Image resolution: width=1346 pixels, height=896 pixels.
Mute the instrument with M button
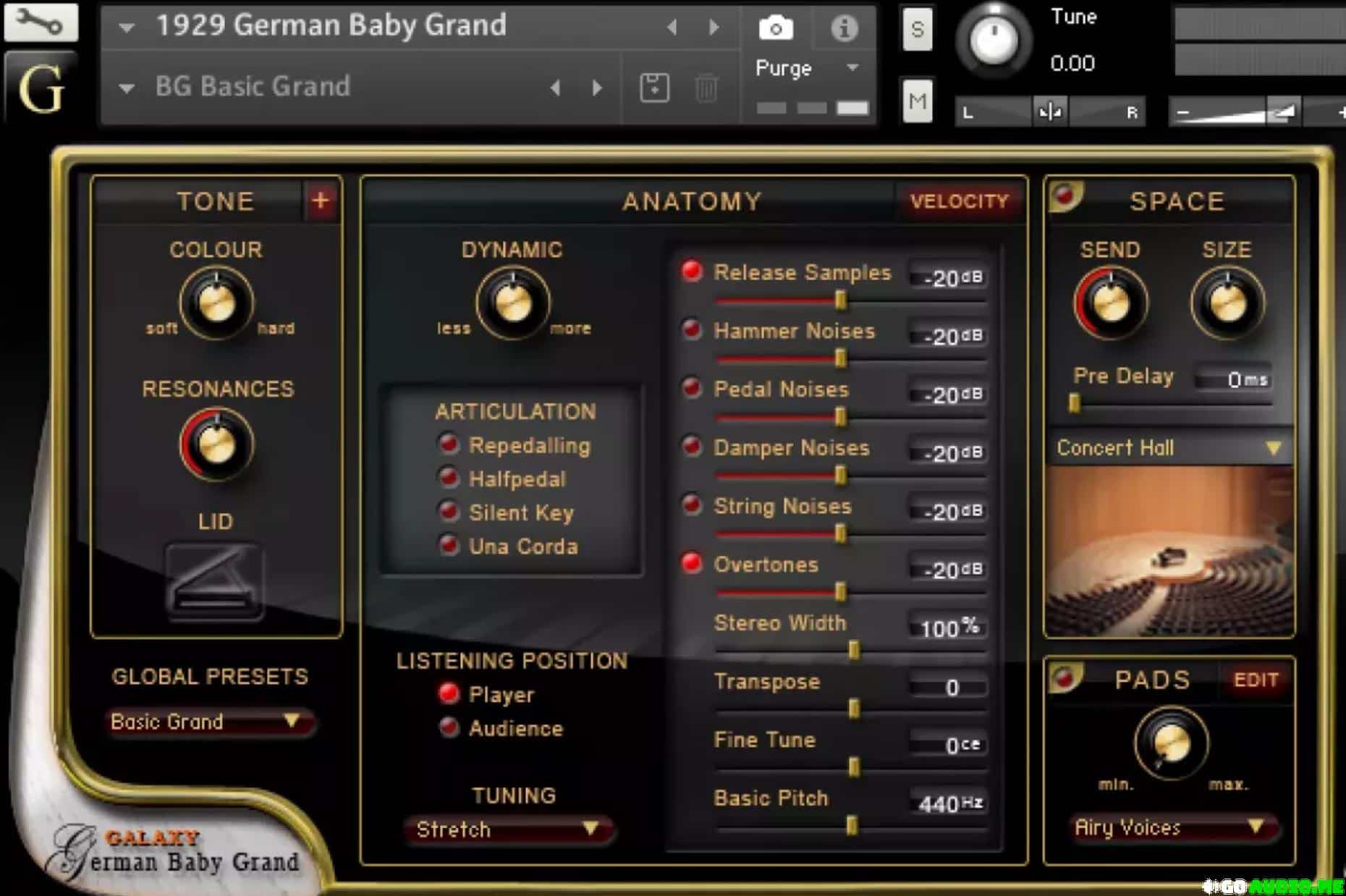[917, 101]
